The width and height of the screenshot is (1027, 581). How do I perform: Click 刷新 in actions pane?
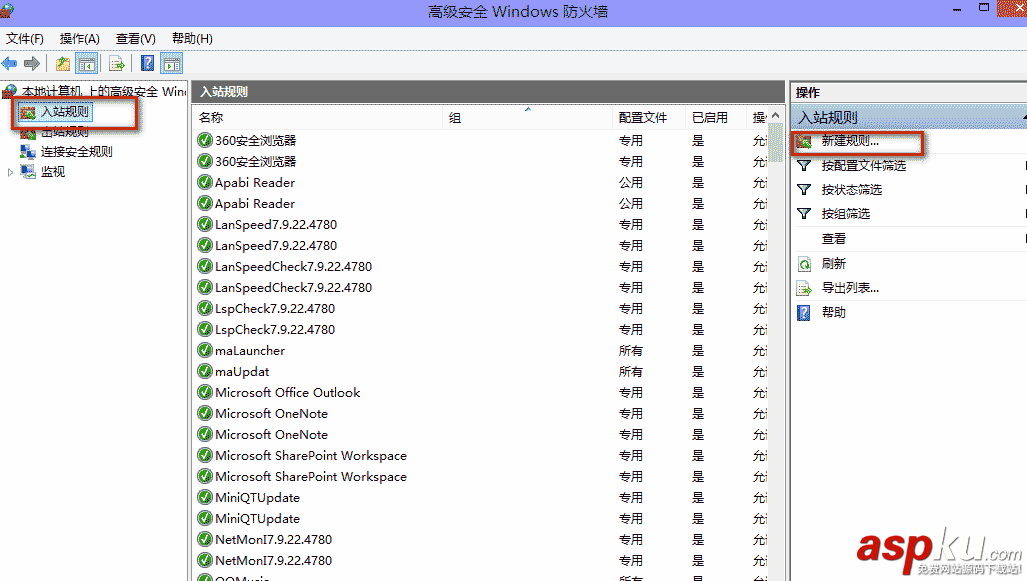(833, 264)
